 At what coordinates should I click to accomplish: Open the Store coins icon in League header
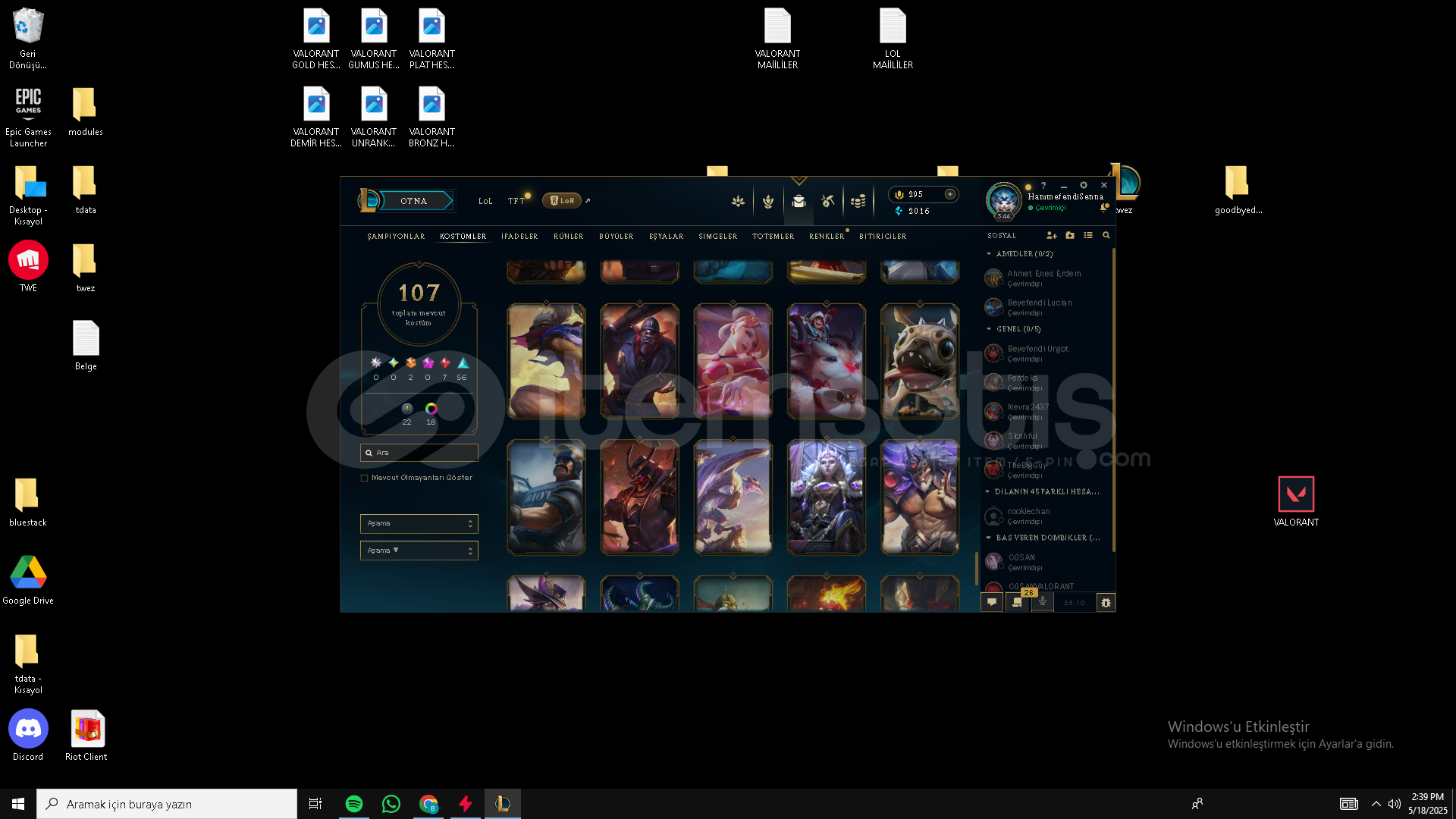coord(858,201)
